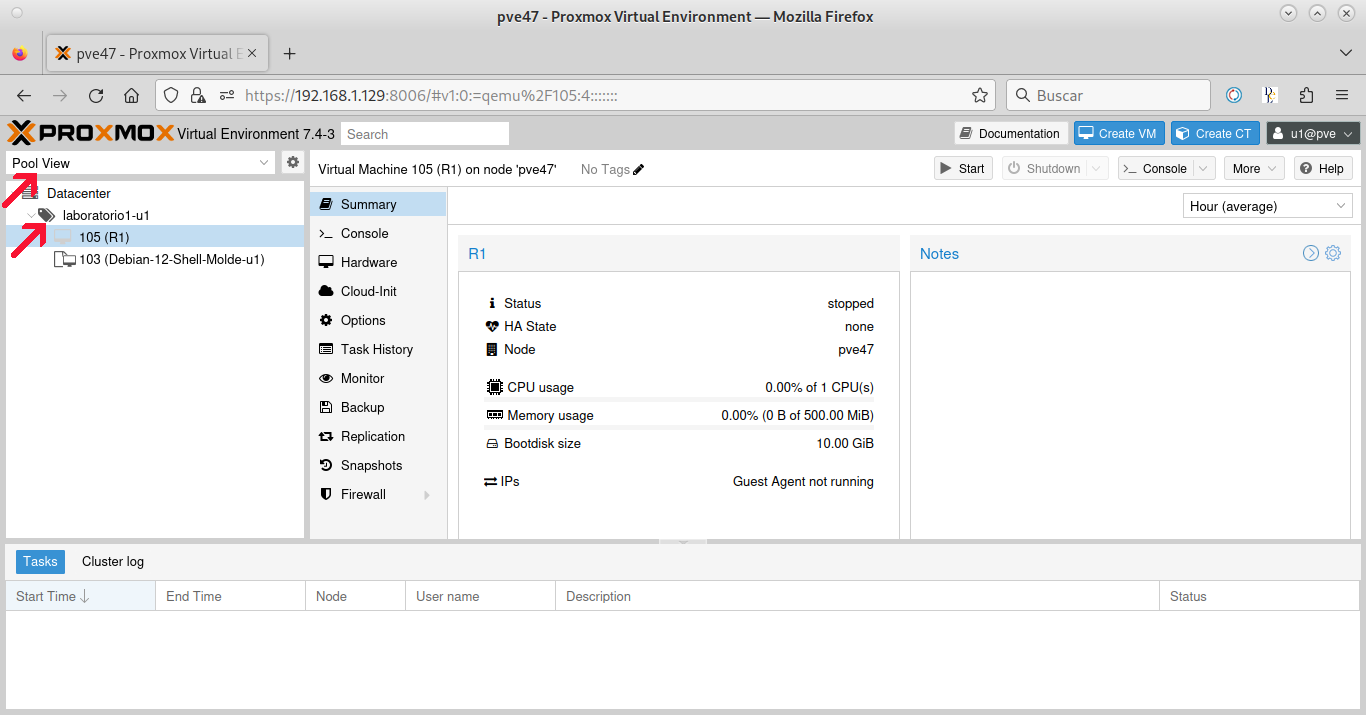
Task: Click the Create CT button
Action: tap(1214, 133)
